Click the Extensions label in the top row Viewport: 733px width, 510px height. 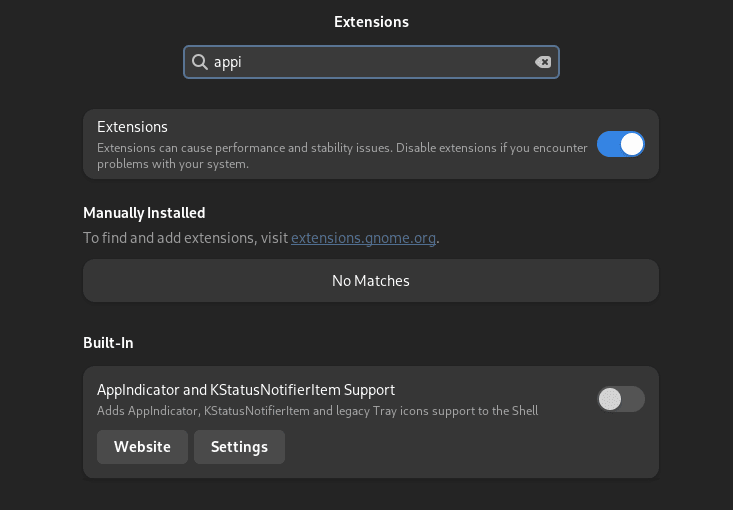pos(132,127)
